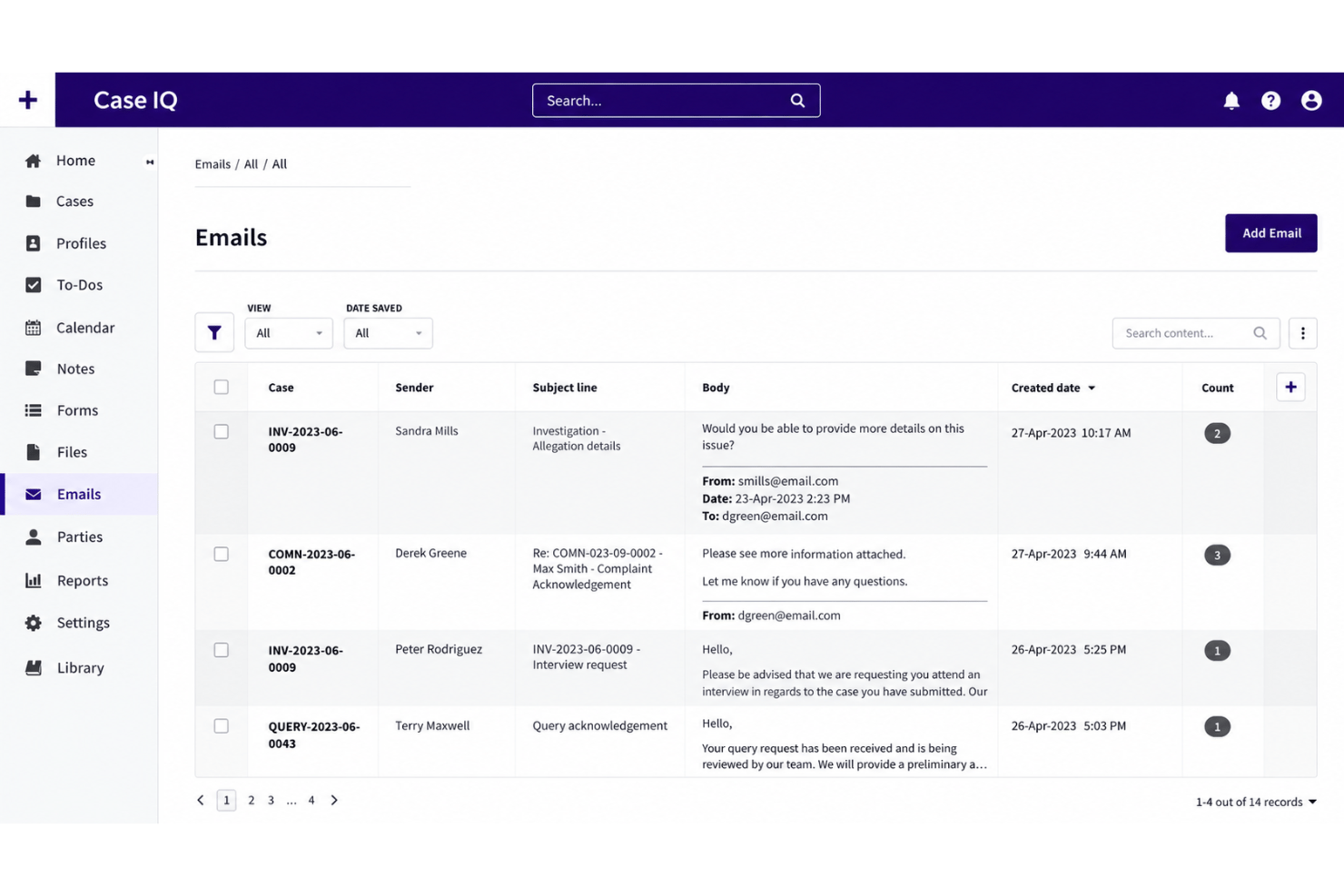Open Reports in the sidebar
The width and height of the screenshot is (1344, 896).
tap(79, 580)
